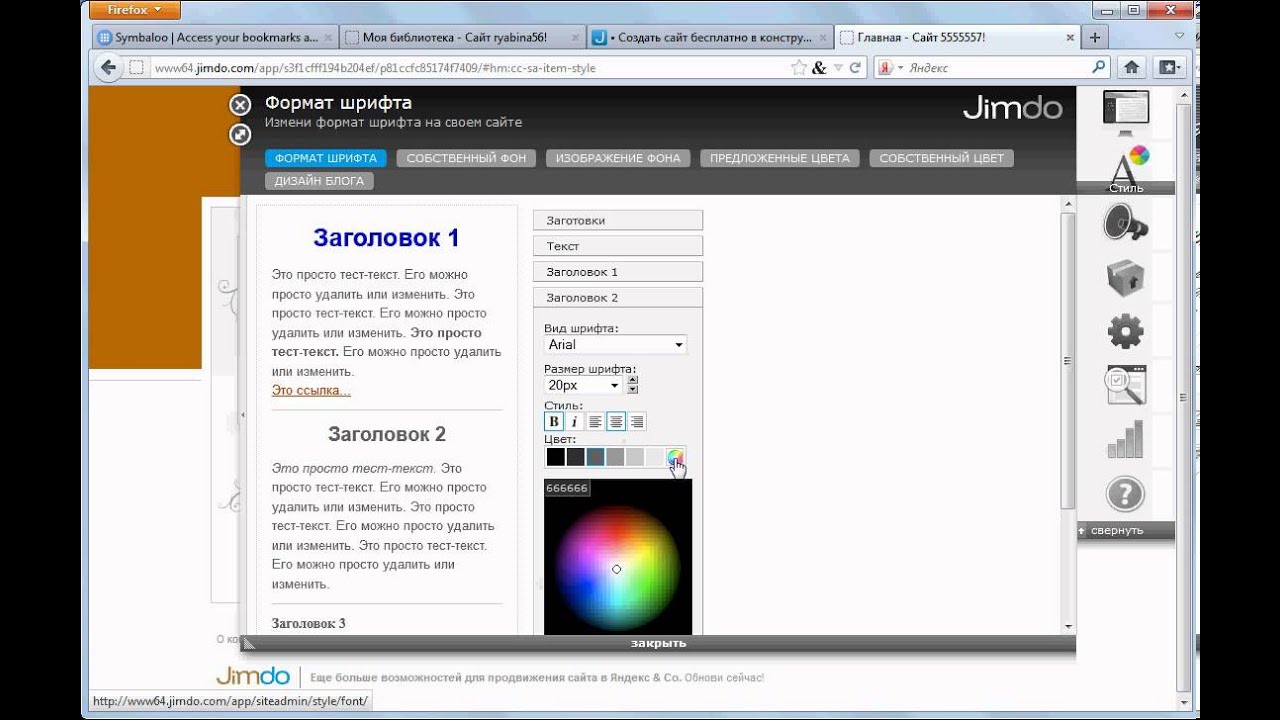Screen dimensions: 1280x720
Task: Pick the near-white color swatch
Action: pyautogui.click(x=655, y=457)
